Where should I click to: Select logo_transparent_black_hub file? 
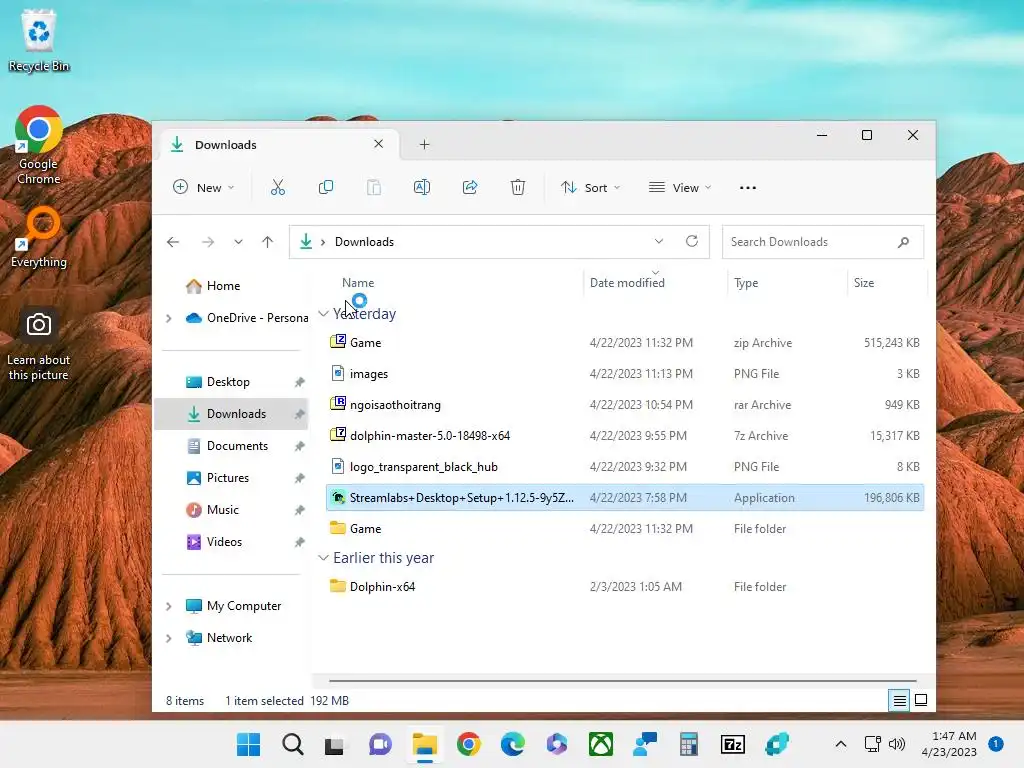pos(625,467)
